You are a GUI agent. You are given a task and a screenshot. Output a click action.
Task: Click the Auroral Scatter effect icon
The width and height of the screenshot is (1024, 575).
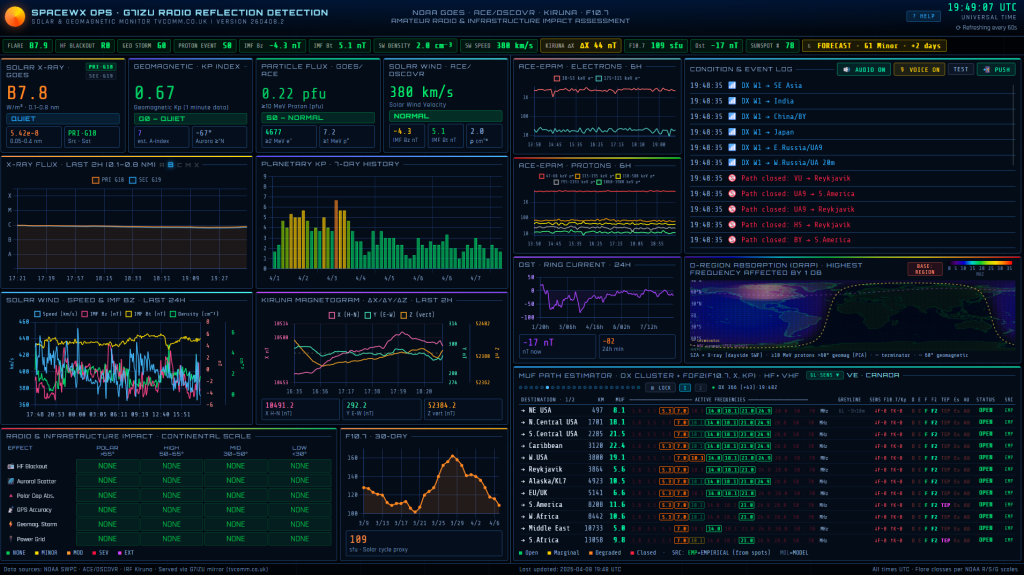click(10, 481)
